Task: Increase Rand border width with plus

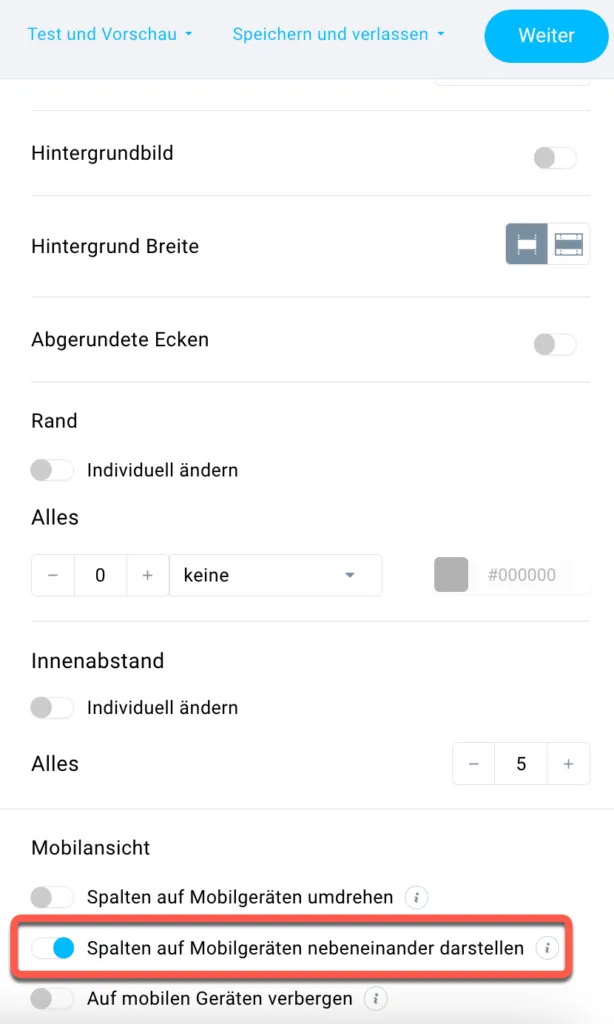Action: (x=148, y=575)
